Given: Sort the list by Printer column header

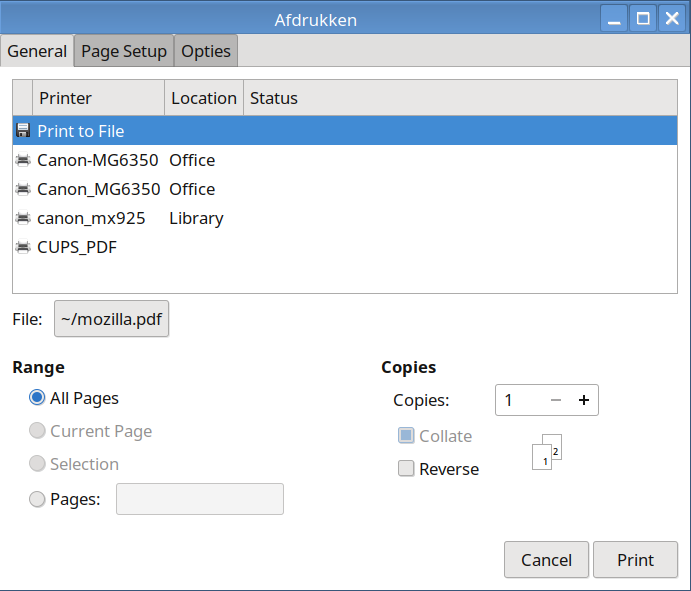Looking at the screenshot, I should pos(98,98).
